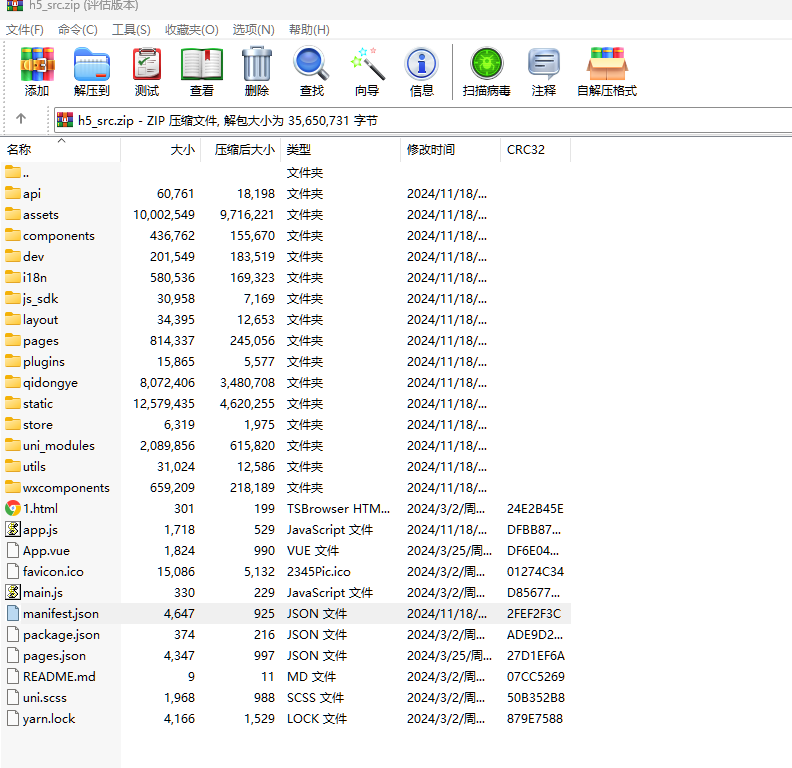Go up one level with arrow button
This screenshot has width=792, height=768.
pyautogui.click(x=21, y=120)
